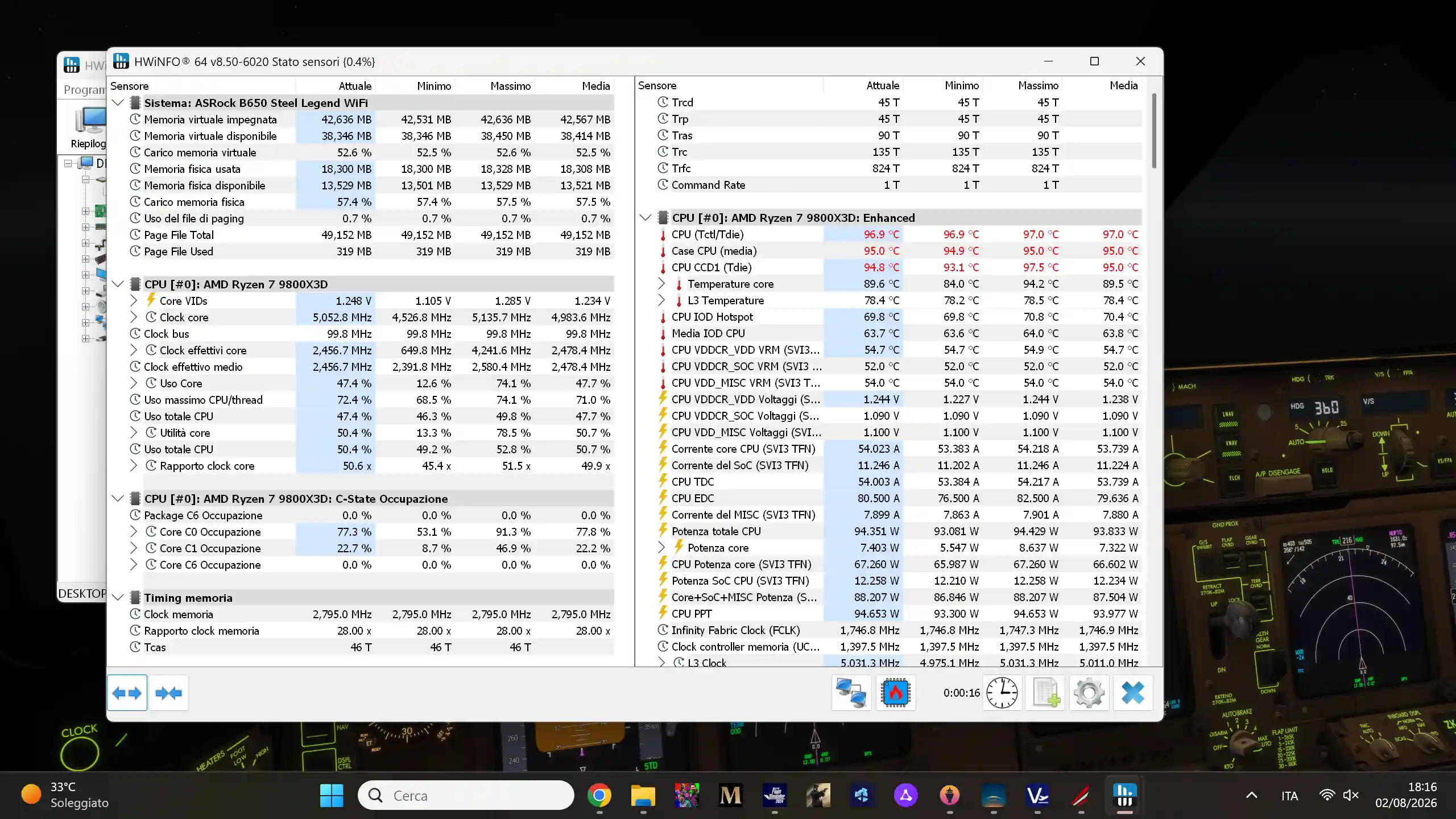Viewport: 1456px width, 819px height.
Task: Click the Cerca taskbar search field
Action: [x=466, y=795]
